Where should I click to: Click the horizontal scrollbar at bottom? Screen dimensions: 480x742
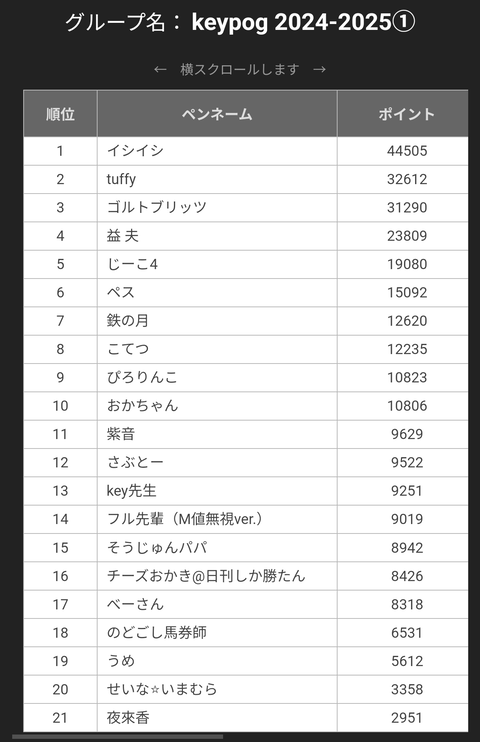(117, 737)
